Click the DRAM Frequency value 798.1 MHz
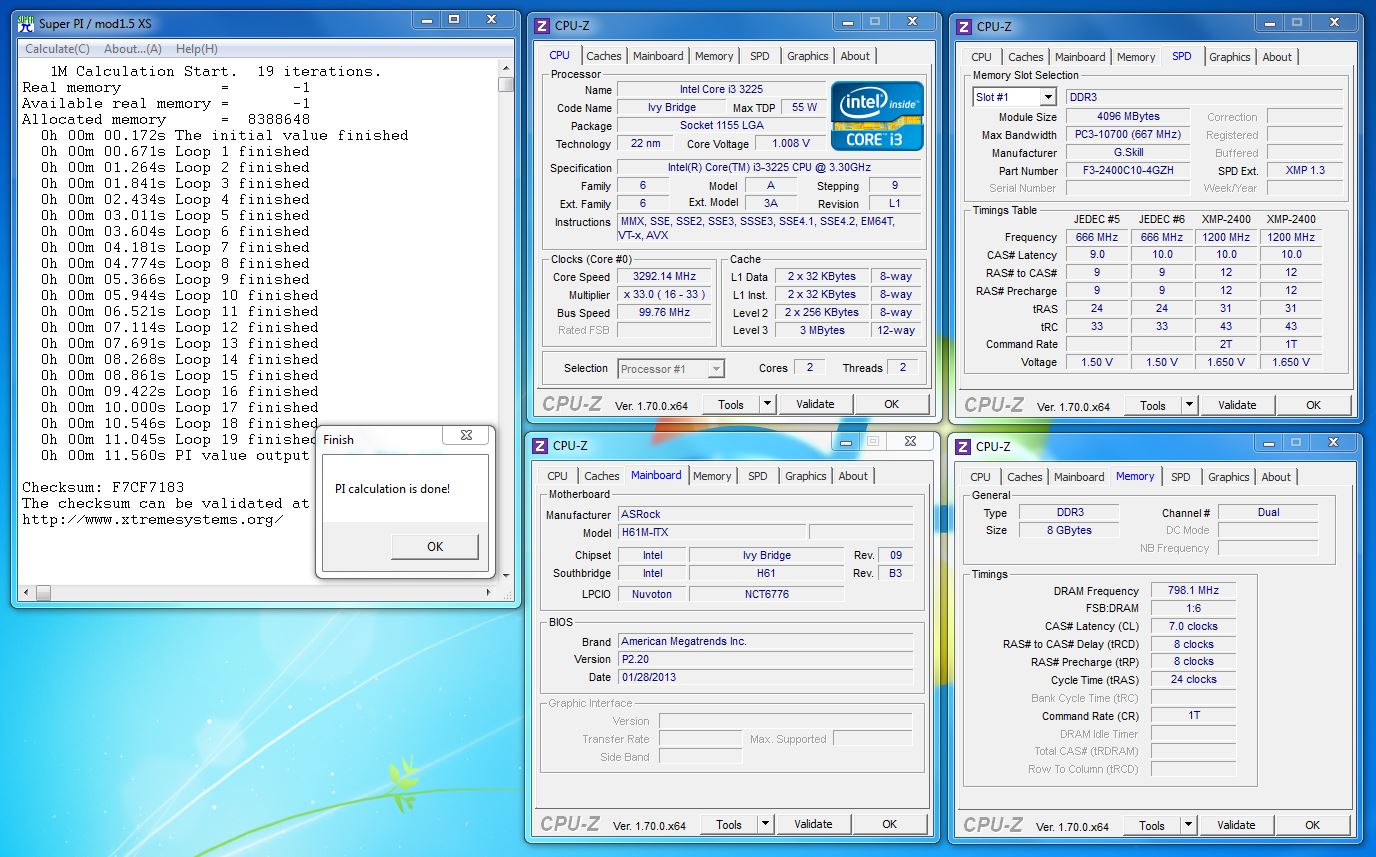The image size is (1376, 857). tap(1193, 591)
